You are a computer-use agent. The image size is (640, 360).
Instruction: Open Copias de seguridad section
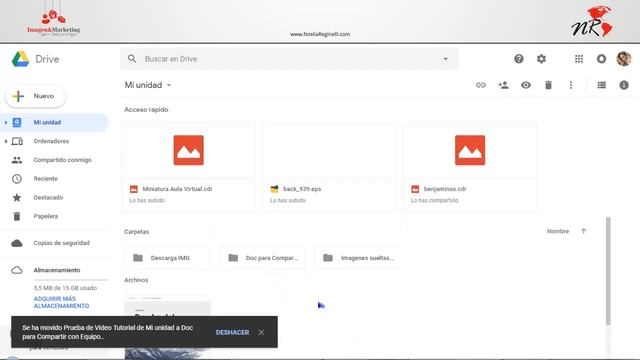[61, 243]
